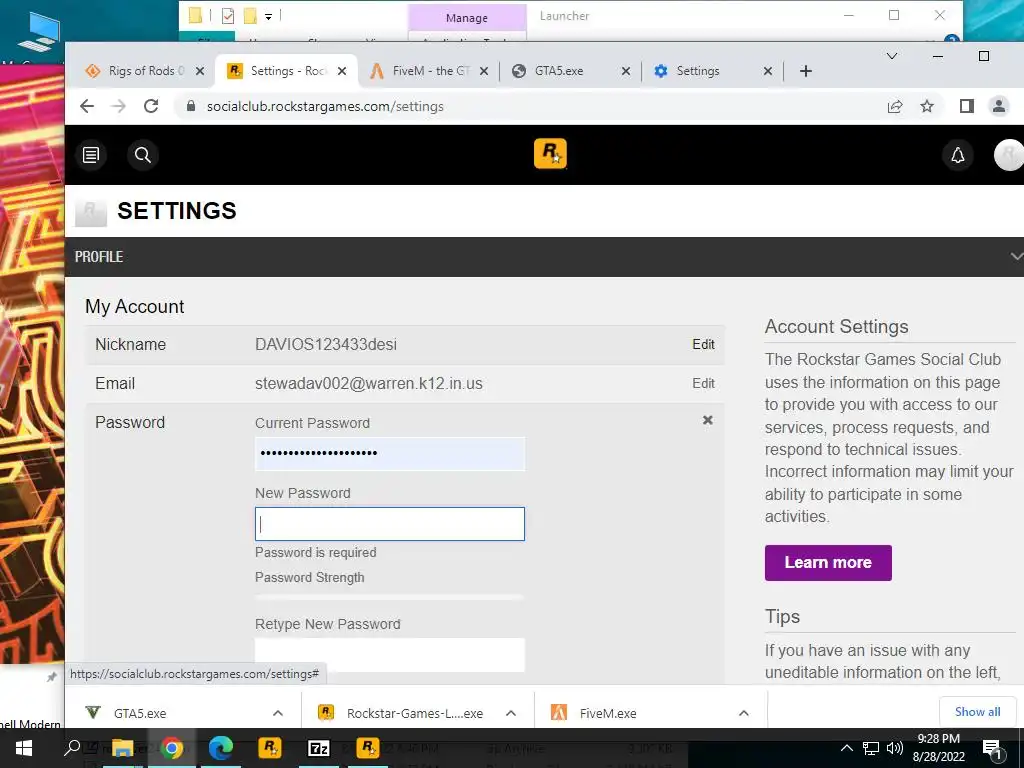Open Chrome from the taskbar
Screen dimensions: 1024x768
tap(172, 748)
